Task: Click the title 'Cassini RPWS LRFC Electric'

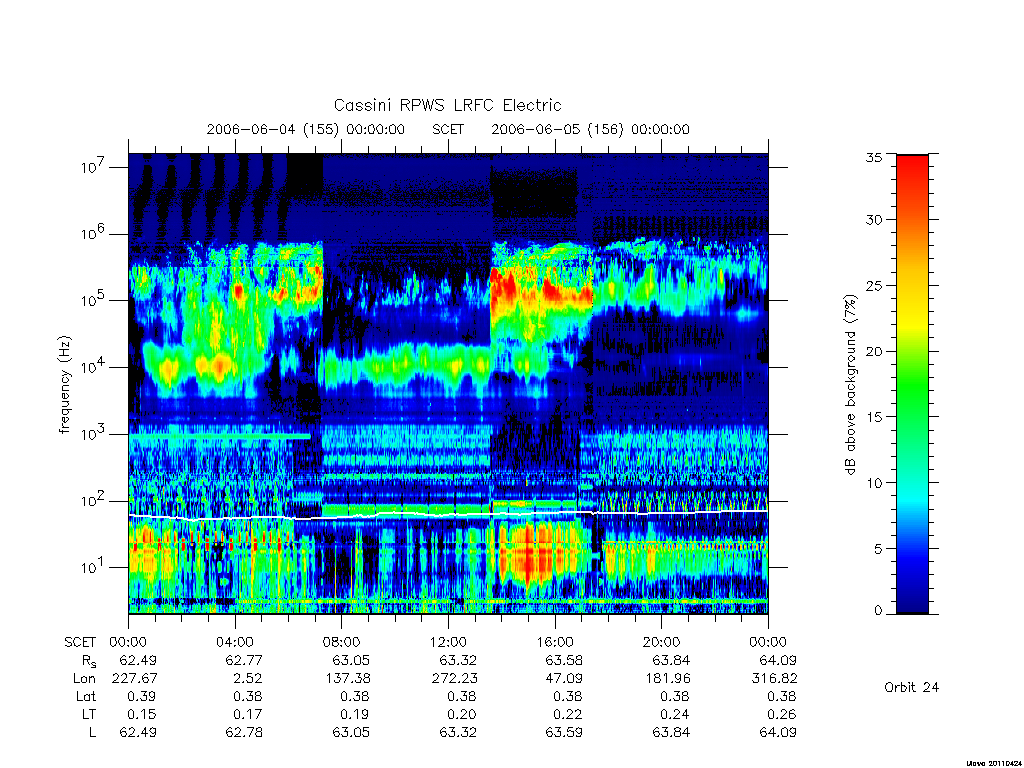Action: pyautogui.click(x=447, y=105)
